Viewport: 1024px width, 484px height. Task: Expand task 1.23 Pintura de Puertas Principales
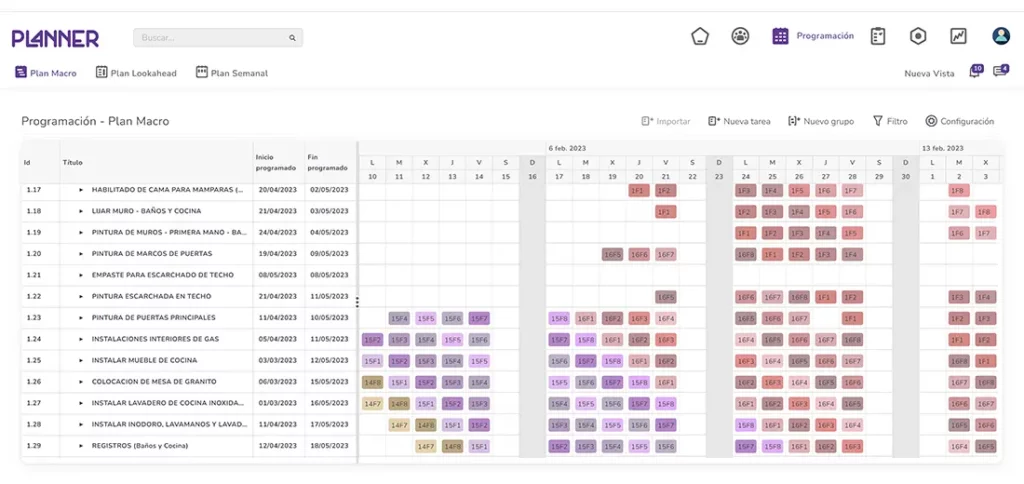pos(81,318)
